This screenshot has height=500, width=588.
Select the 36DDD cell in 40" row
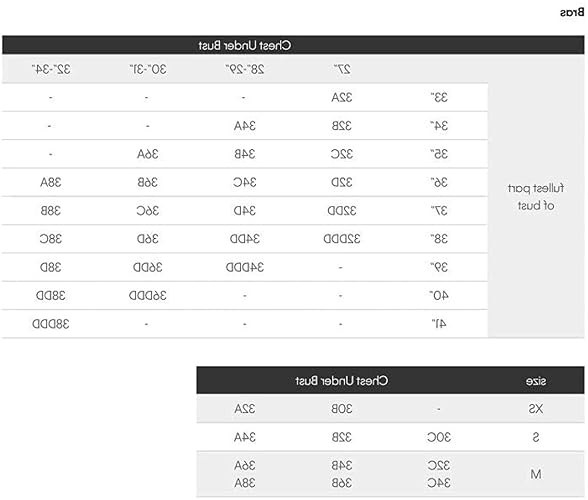point(148,296)
